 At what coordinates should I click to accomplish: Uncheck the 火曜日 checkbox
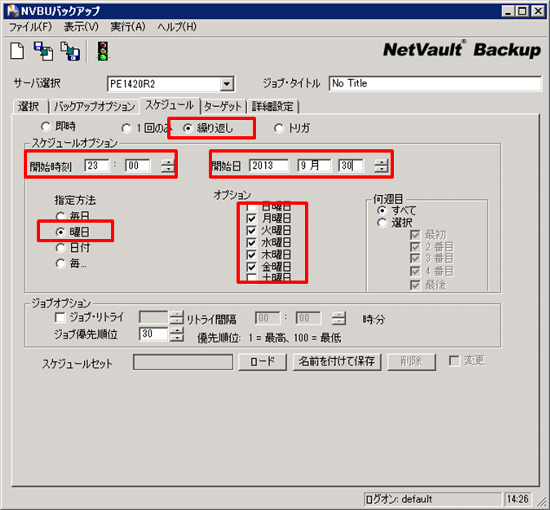(x=251, y=230)
